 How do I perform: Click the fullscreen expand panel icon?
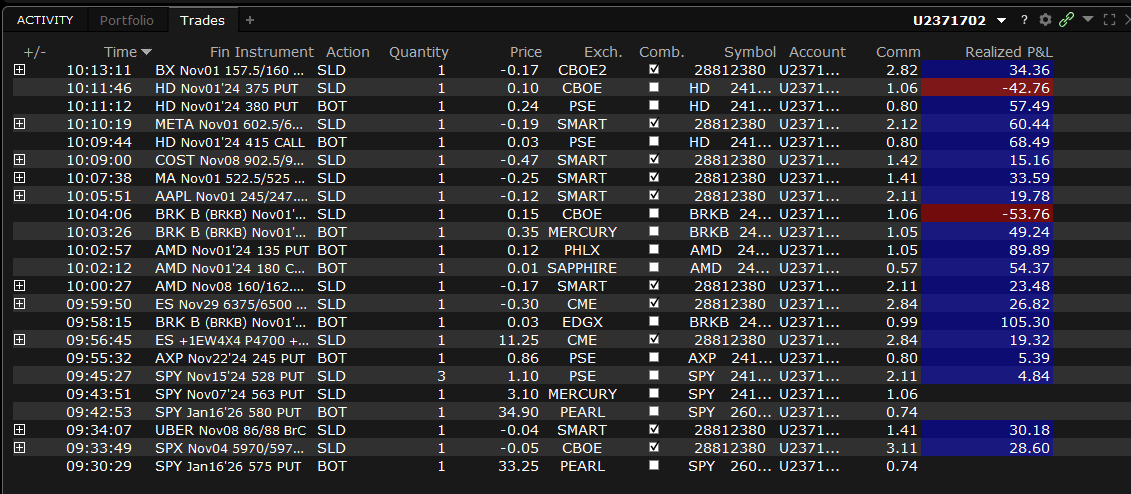coord(1110,20)
